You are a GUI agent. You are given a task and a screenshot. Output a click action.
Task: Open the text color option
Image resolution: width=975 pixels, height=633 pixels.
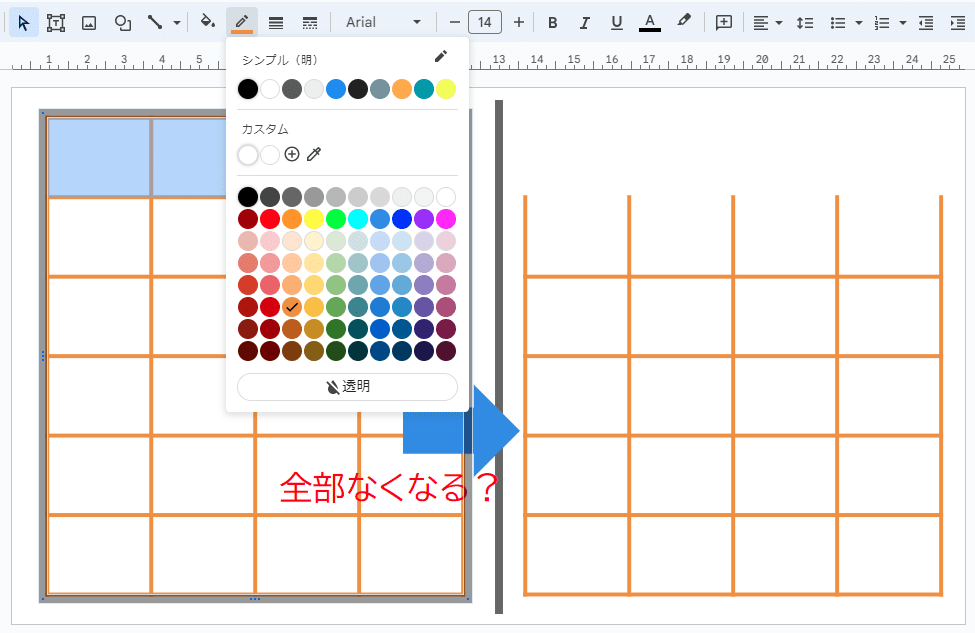[650, 23]
